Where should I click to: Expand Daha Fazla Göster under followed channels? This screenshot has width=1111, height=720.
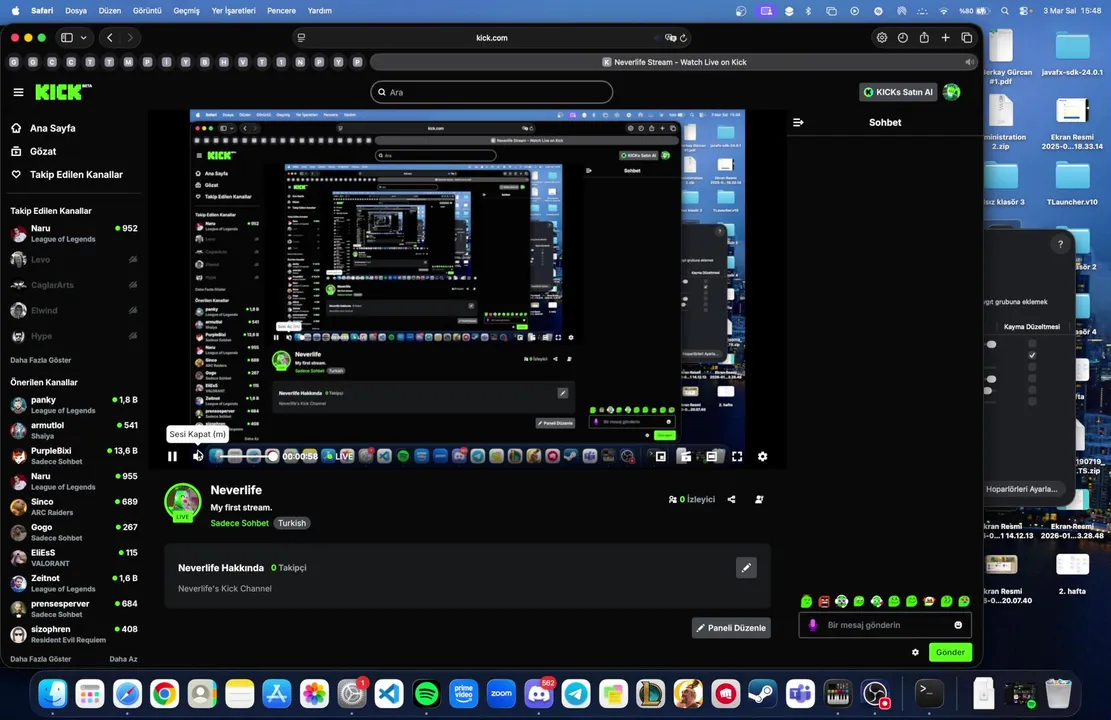pyautogui.click(x=40, y=360)
